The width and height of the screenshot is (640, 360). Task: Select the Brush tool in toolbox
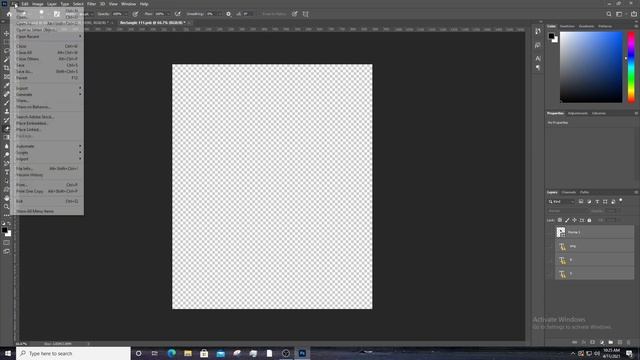coord(6,102)
